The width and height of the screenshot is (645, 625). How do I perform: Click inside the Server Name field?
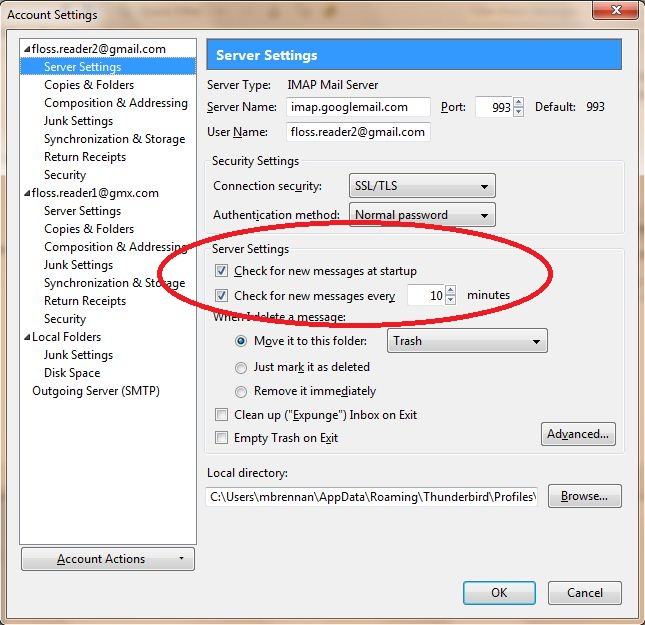(x=357, y=107)
